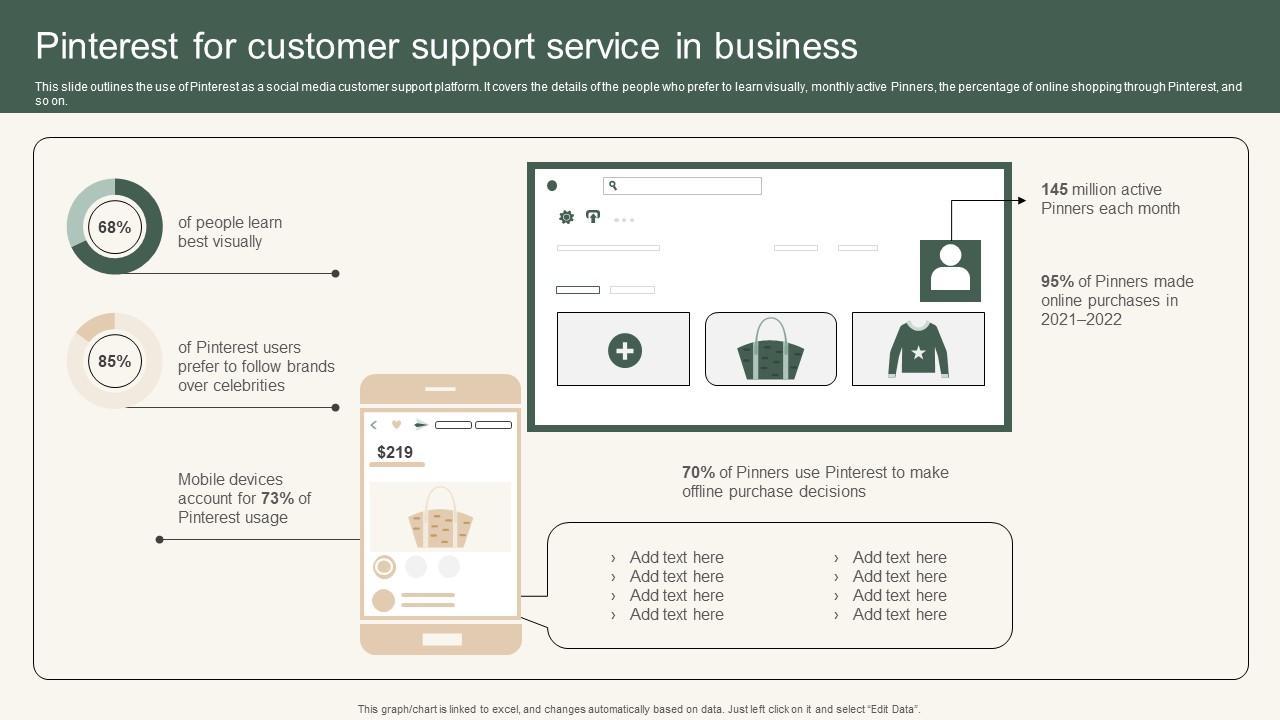
Task: Click the 68% donut chart
Action: [x=115, y=227]
